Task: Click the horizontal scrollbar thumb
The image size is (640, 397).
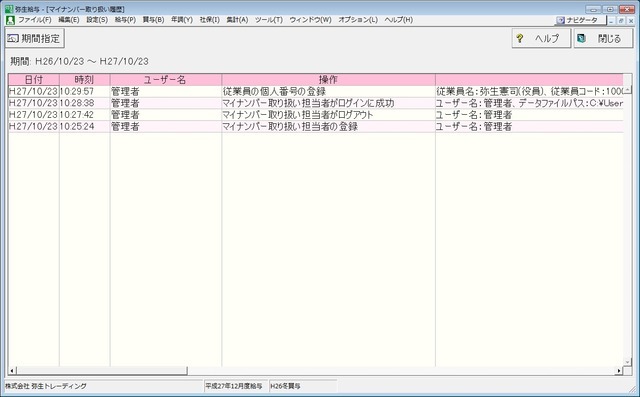Action: (102, 370)
